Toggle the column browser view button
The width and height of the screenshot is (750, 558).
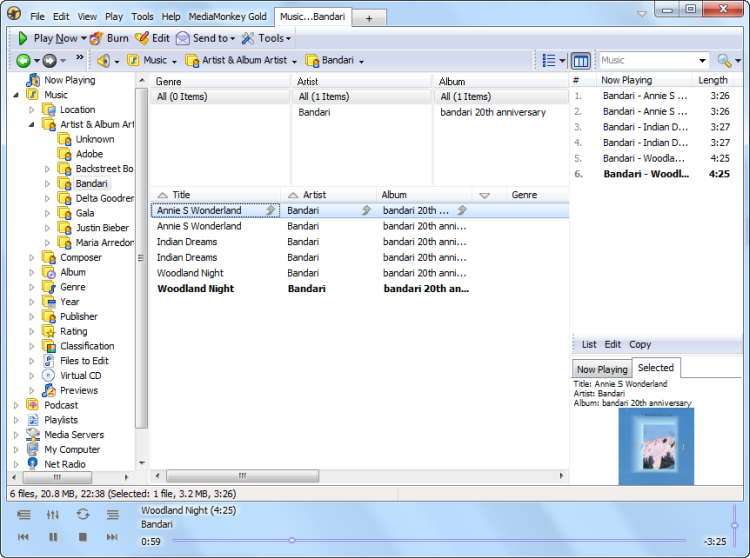click(x=581, y=61)
